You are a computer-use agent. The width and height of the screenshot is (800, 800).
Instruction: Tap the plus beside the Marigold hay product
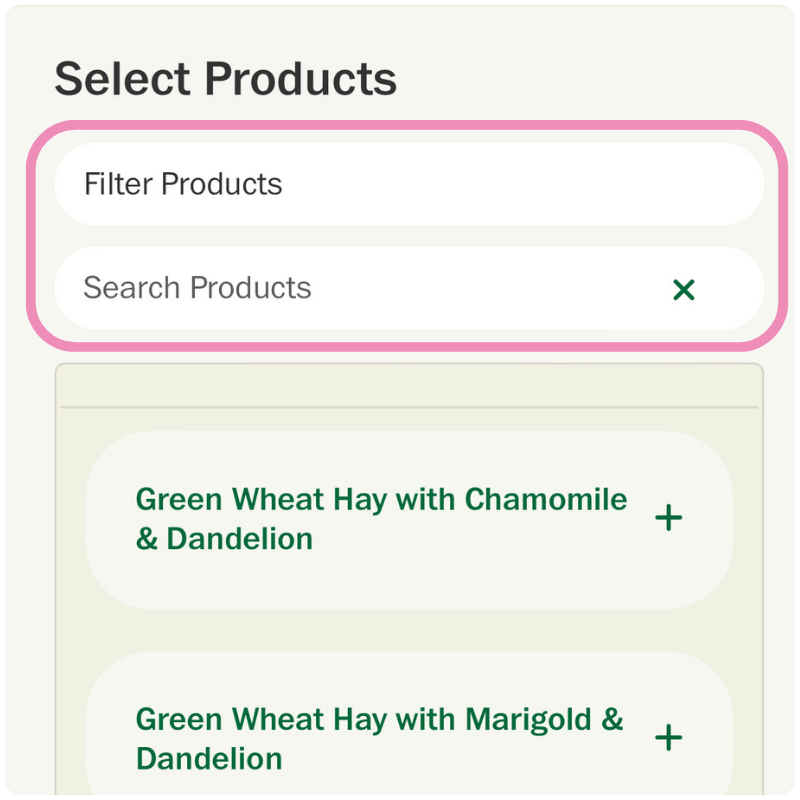coord(668,738)
